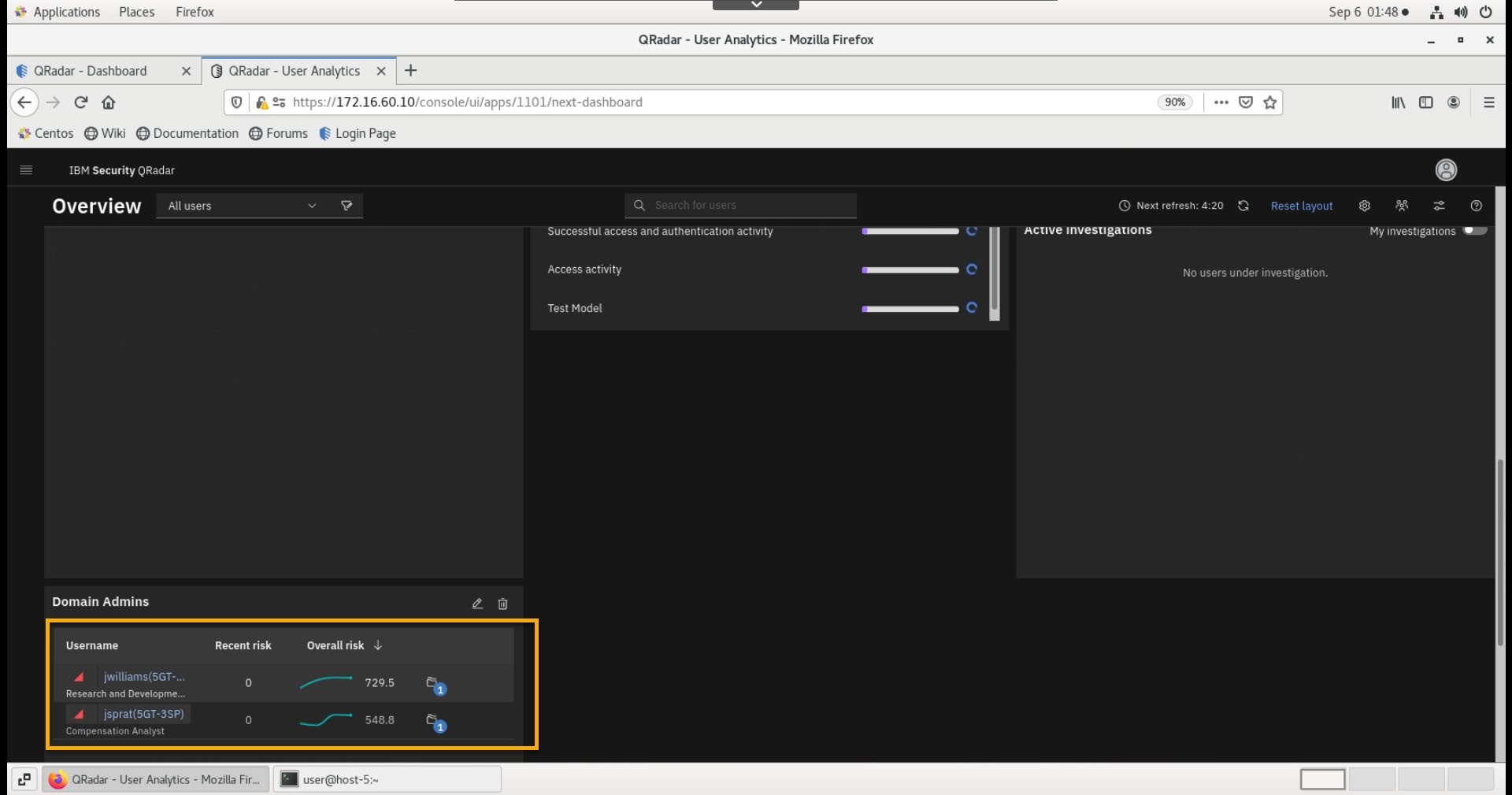Open the Documentation bookmark
Viewport: 1512px width, 795px height.
187,133
